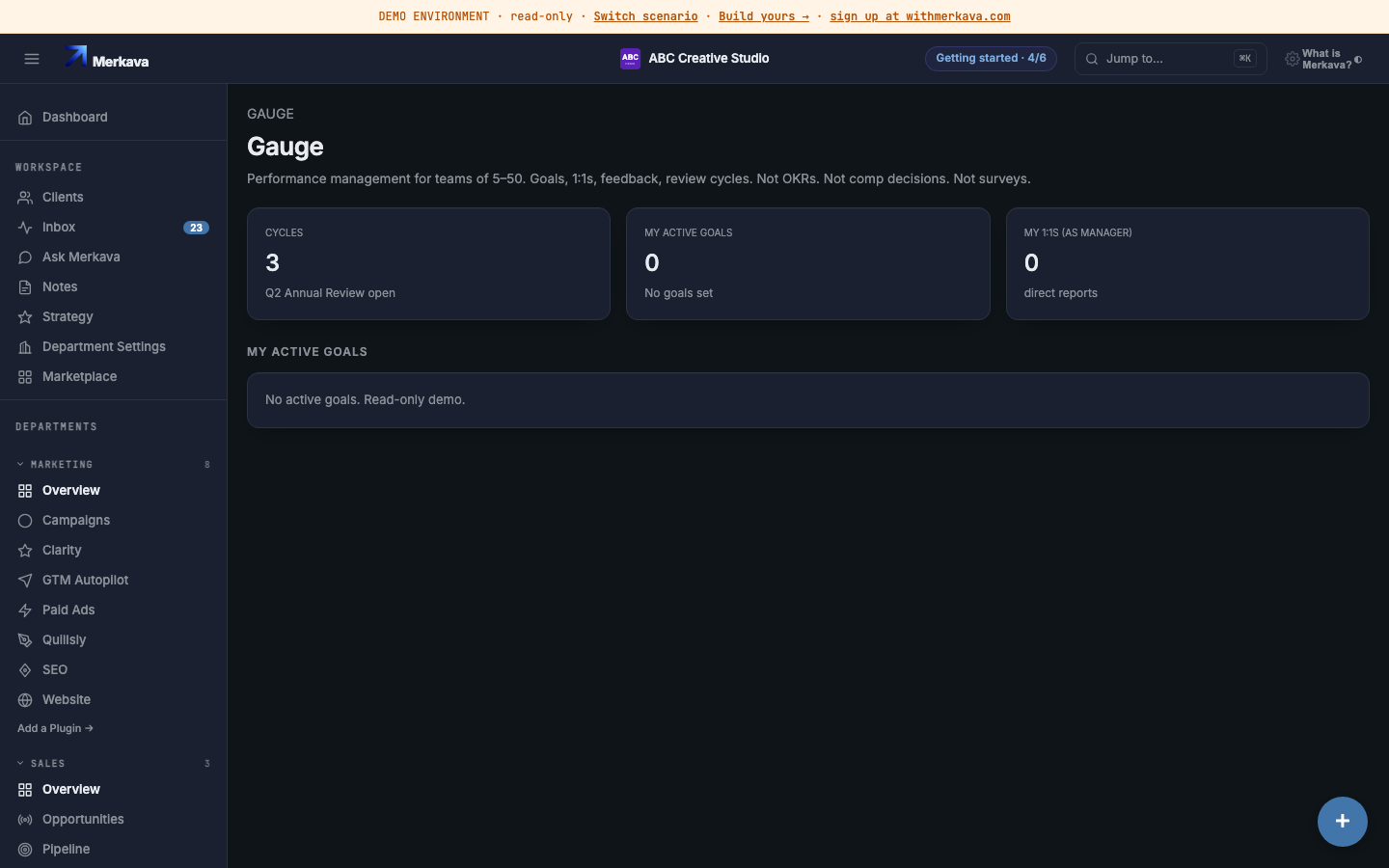
Task: Click the Department Settings building icon
Action: [25, 347]
